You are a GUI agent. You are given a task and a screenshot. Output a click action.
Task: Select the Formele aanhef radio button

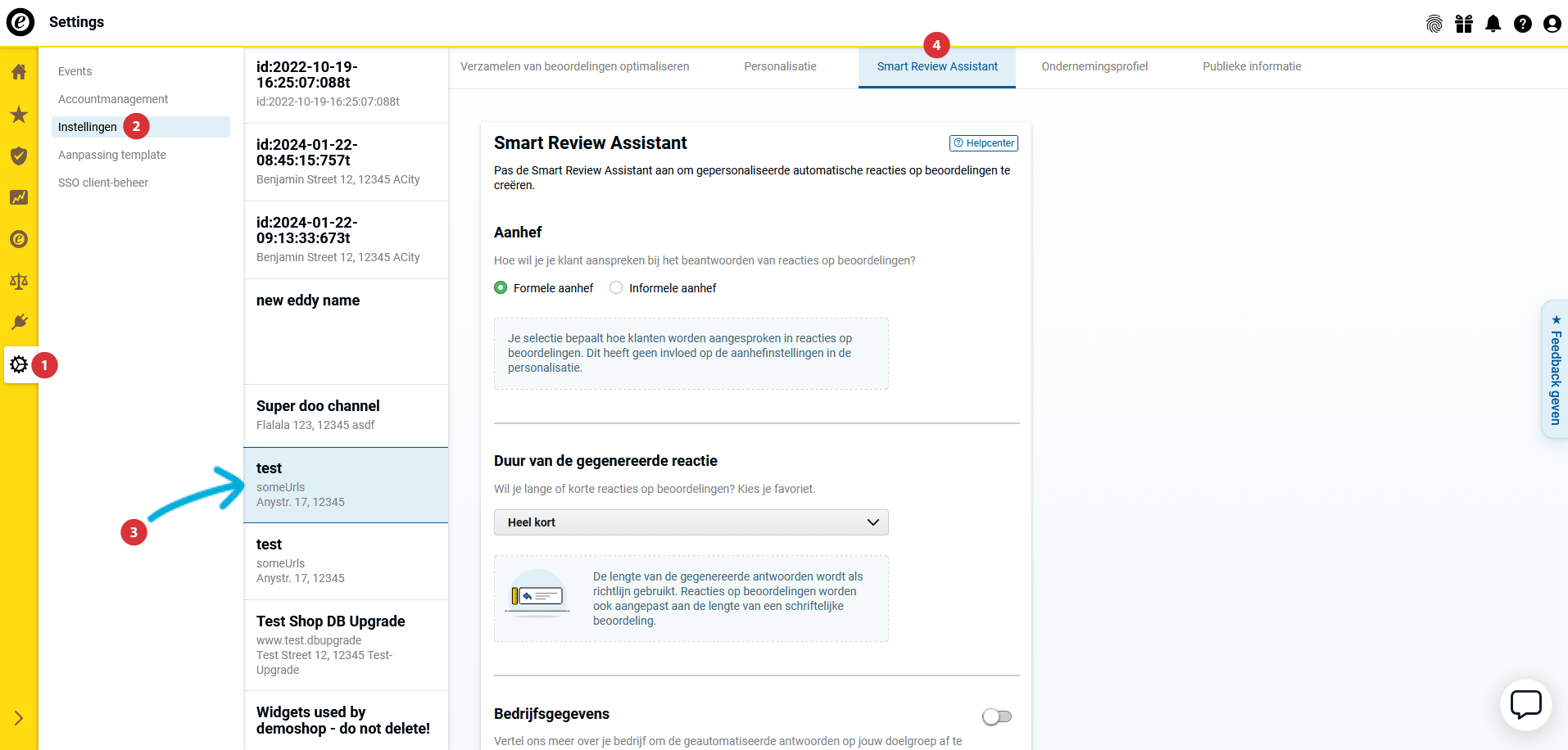tap(501, 288)
